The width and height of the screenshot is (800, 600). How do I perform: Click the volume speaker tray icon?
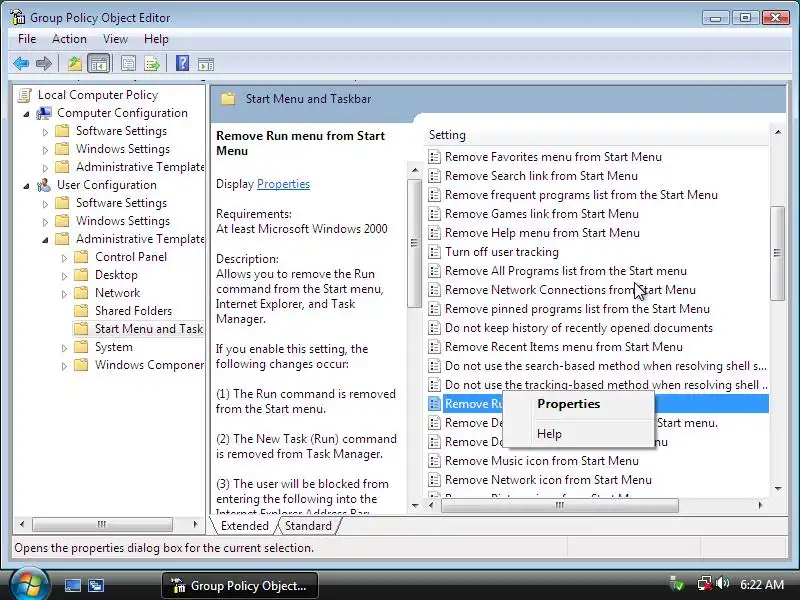[x=722, y=583]
